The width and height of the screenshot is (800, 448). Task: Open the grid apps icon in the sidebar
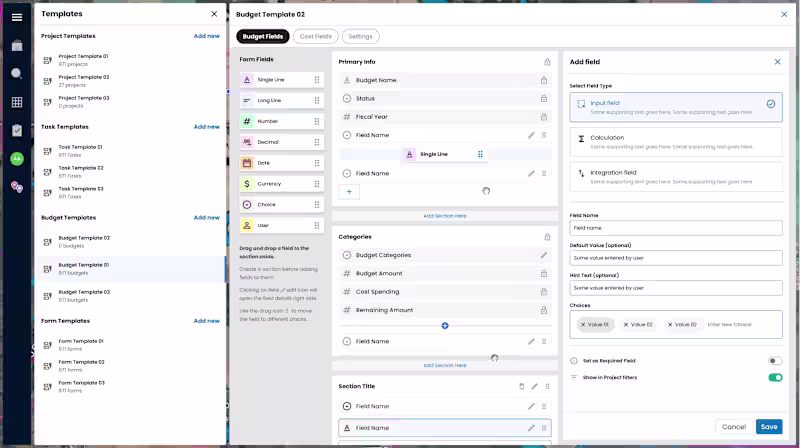tap(17, 102)
